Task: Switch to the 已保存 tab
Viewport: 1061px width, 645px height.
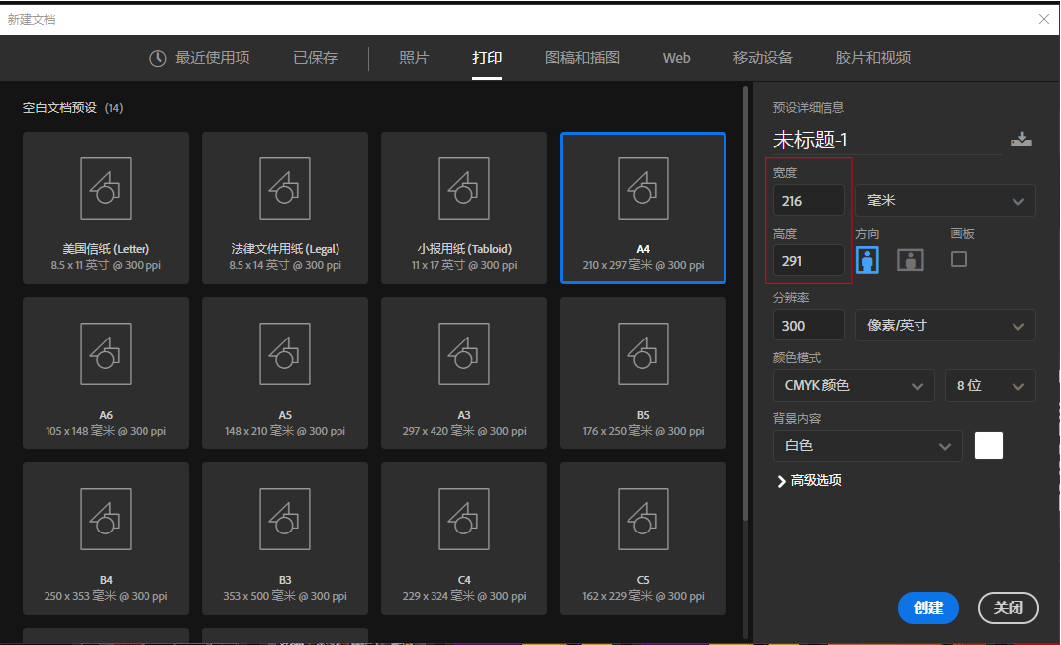Action: (x=315, y=58)
